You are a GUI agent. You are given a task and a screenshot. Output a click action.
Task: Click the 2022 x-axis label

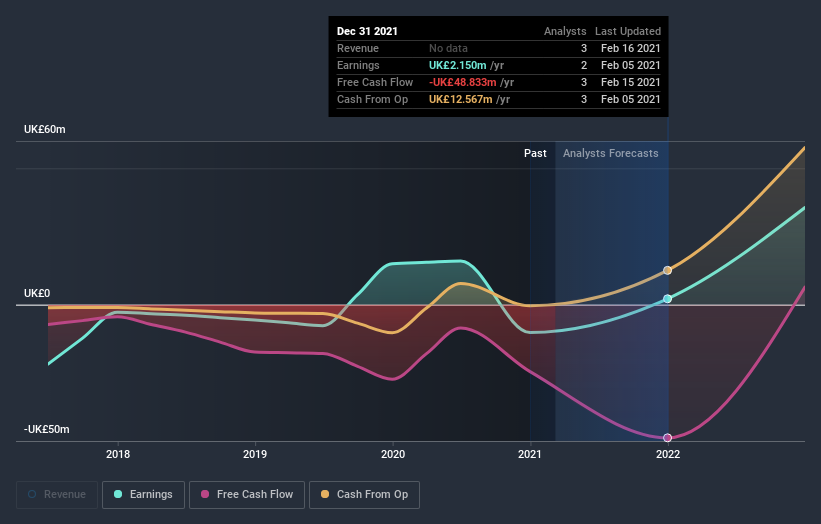click(x=668, y=454)
